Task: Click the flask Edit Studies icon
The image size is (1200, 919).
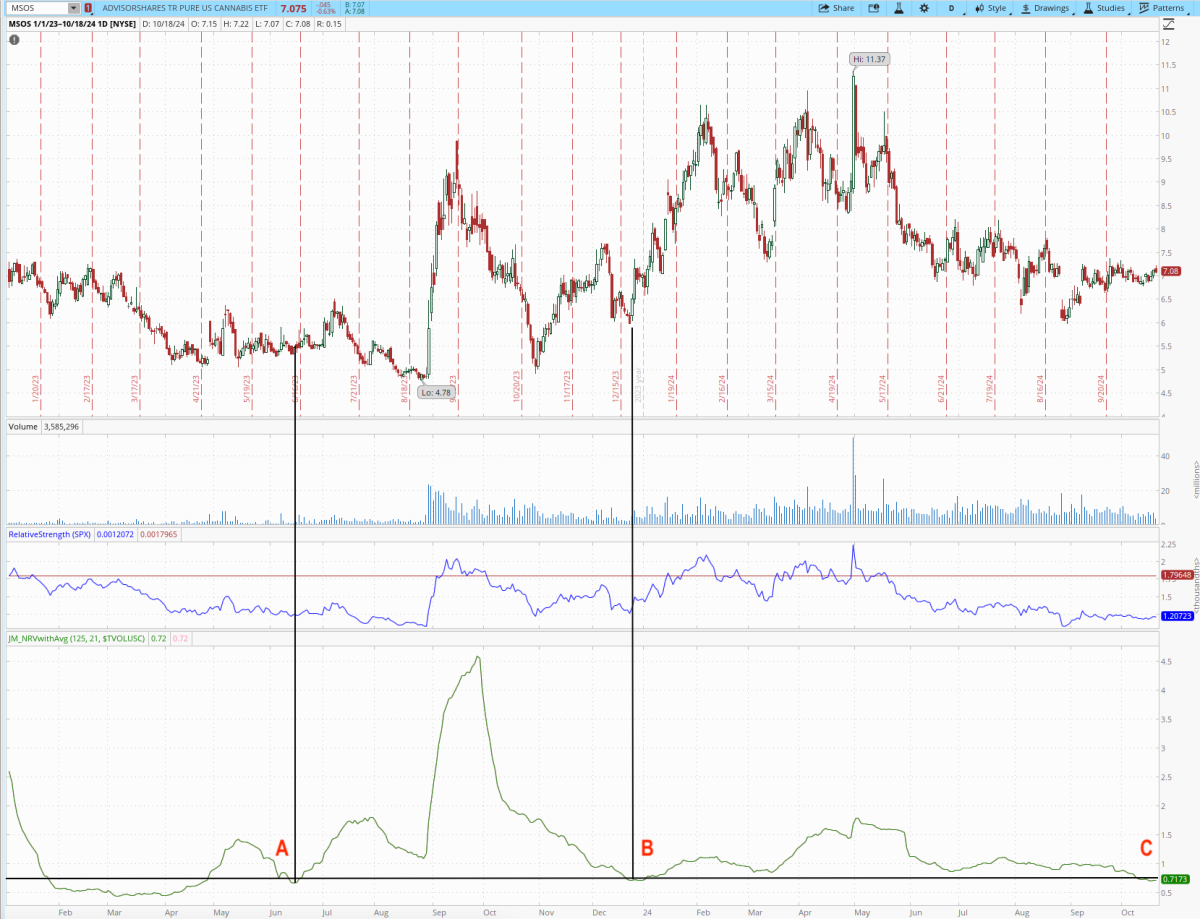Action: click(898, 8)
